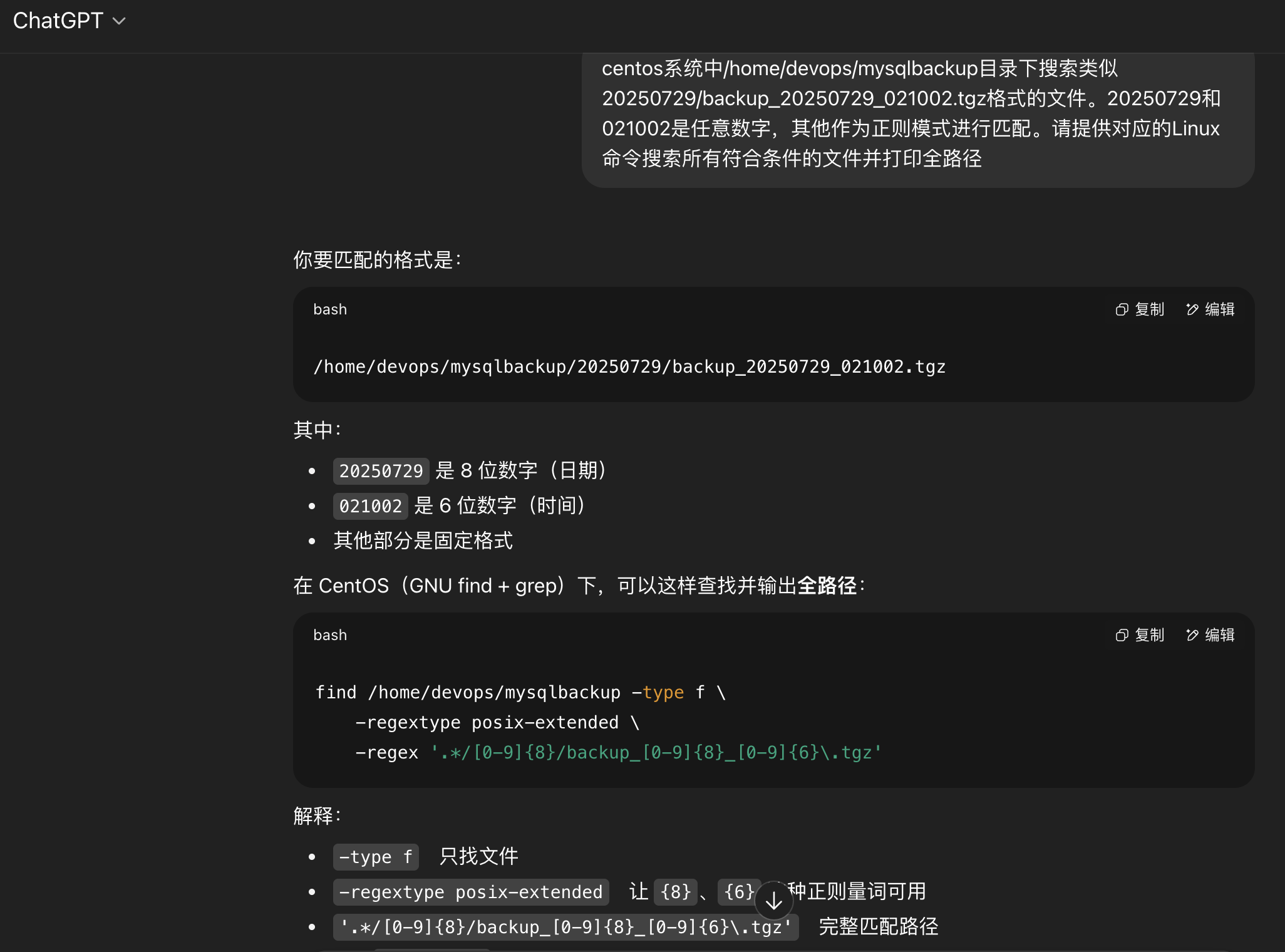The image size is (1285, 952).
Task: Click the copy icon in the find command block
Action: pos(1122,635)
